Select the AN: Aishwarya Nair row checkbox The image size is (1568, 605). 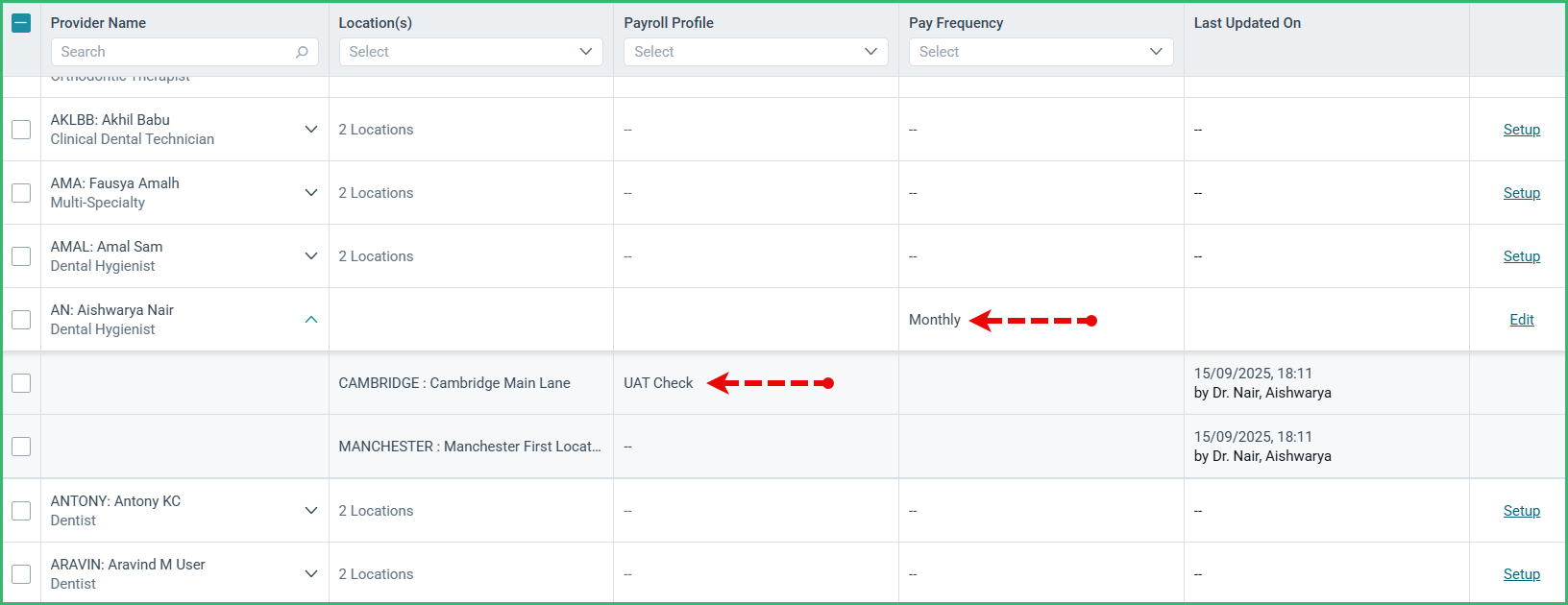point(21,320)
